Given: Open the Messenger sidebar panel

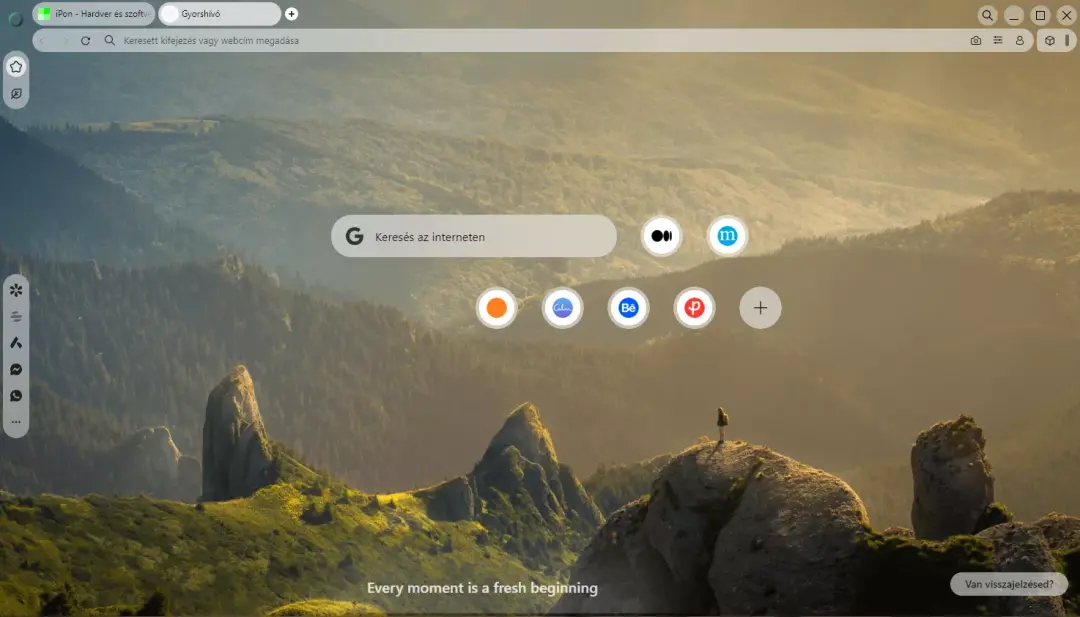Looking at the screenshot, I should [16, 370].
